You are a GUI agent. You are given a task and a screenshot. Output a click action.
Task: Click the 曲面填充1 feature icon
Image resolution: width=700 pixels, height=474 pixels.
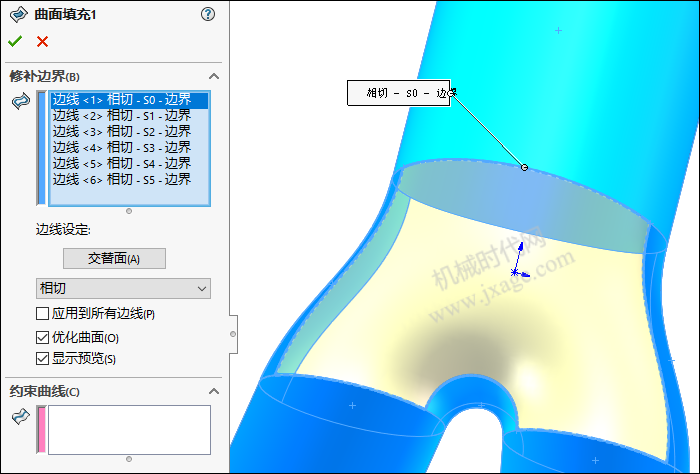tap(18, 15)
